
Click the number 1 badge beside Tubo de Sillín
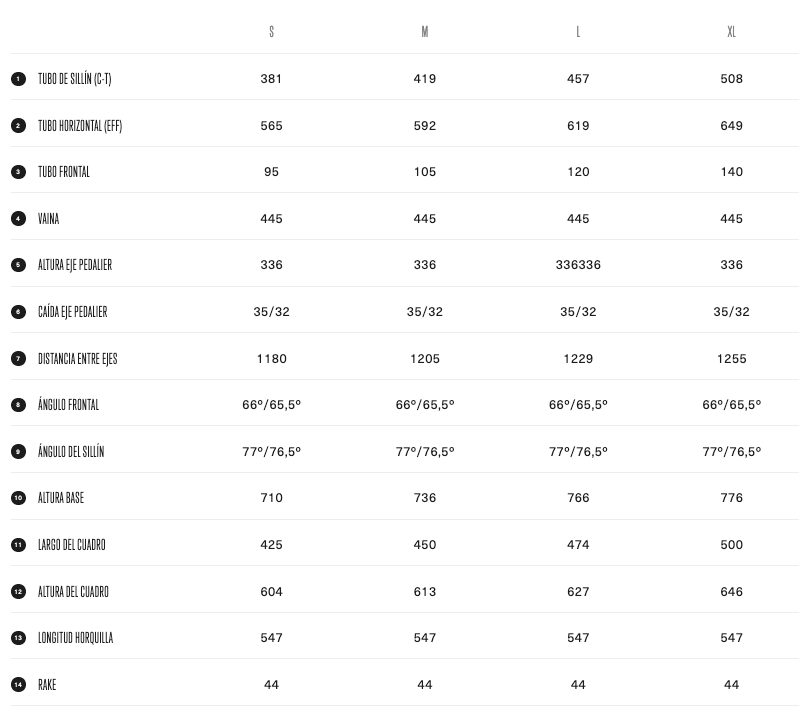18,79
